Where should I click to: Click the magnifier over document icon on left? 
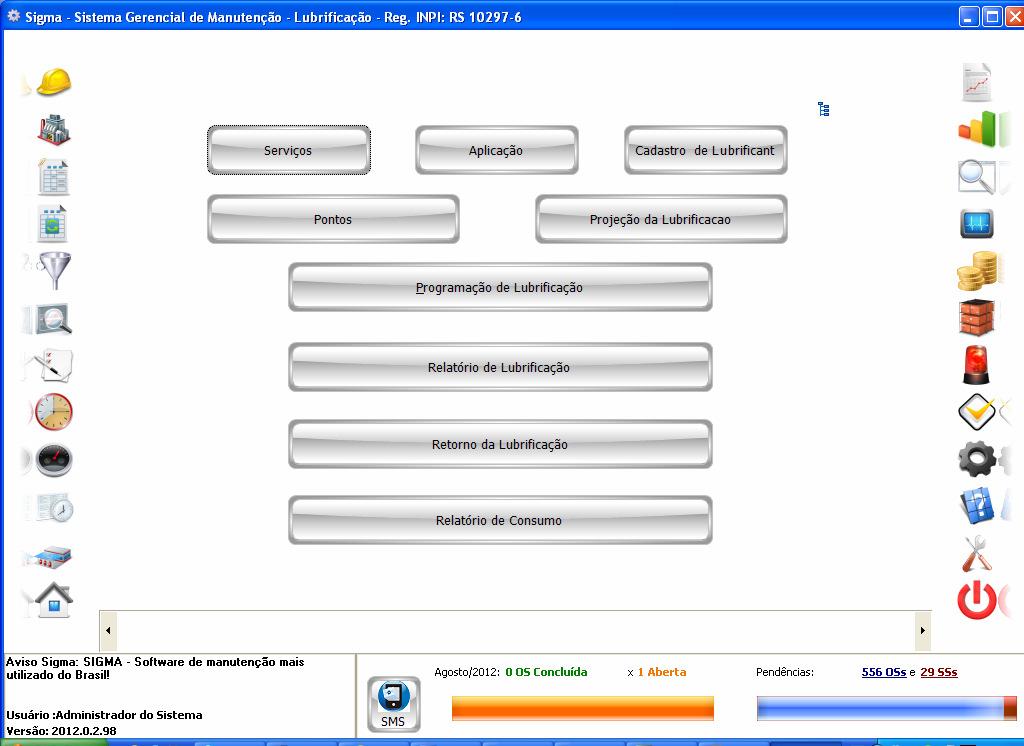[x=52, y=319]
